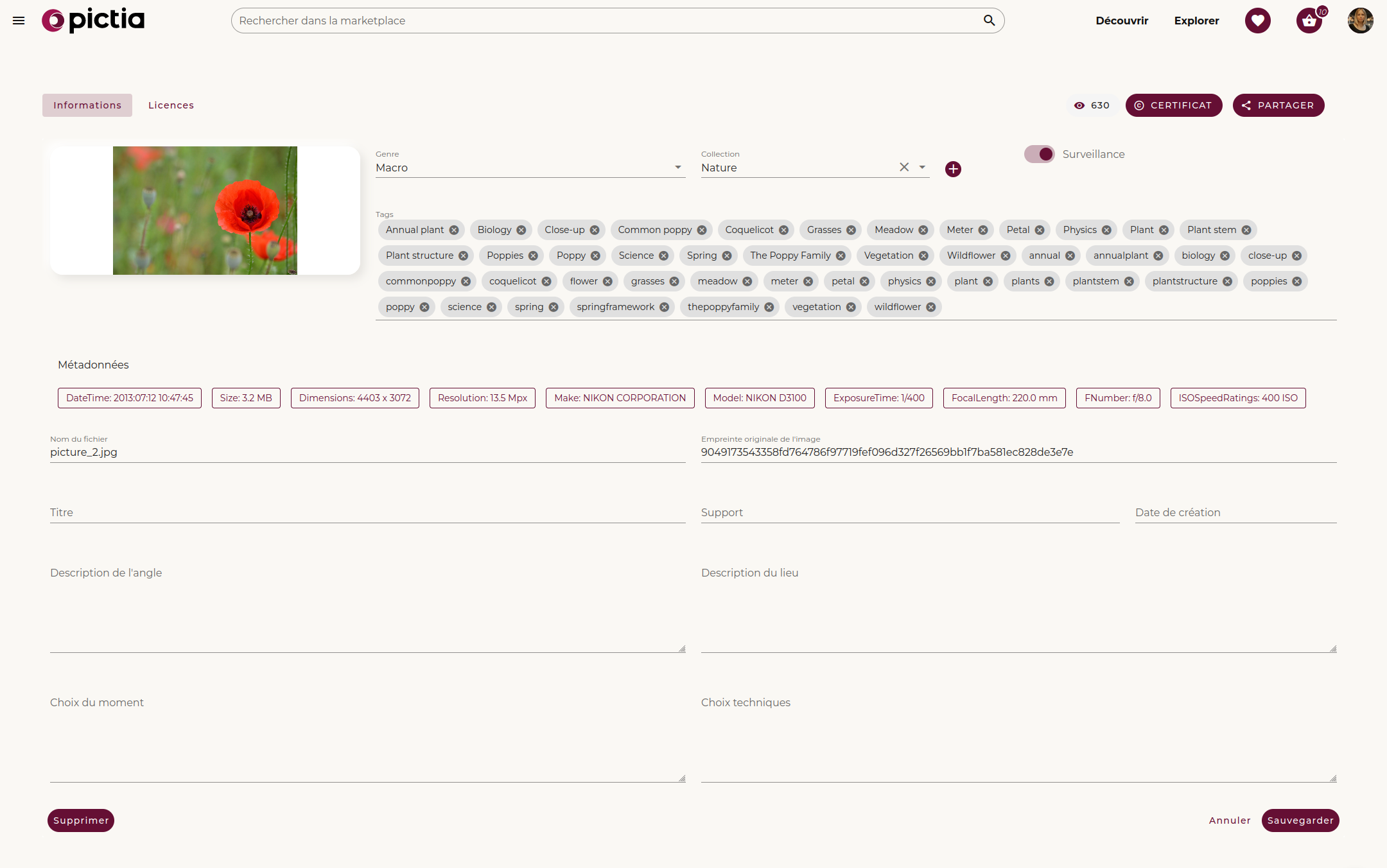This screenshot has width=1387, height=868.
Task: Delete the springframework tag
Action: click(665, 307)
